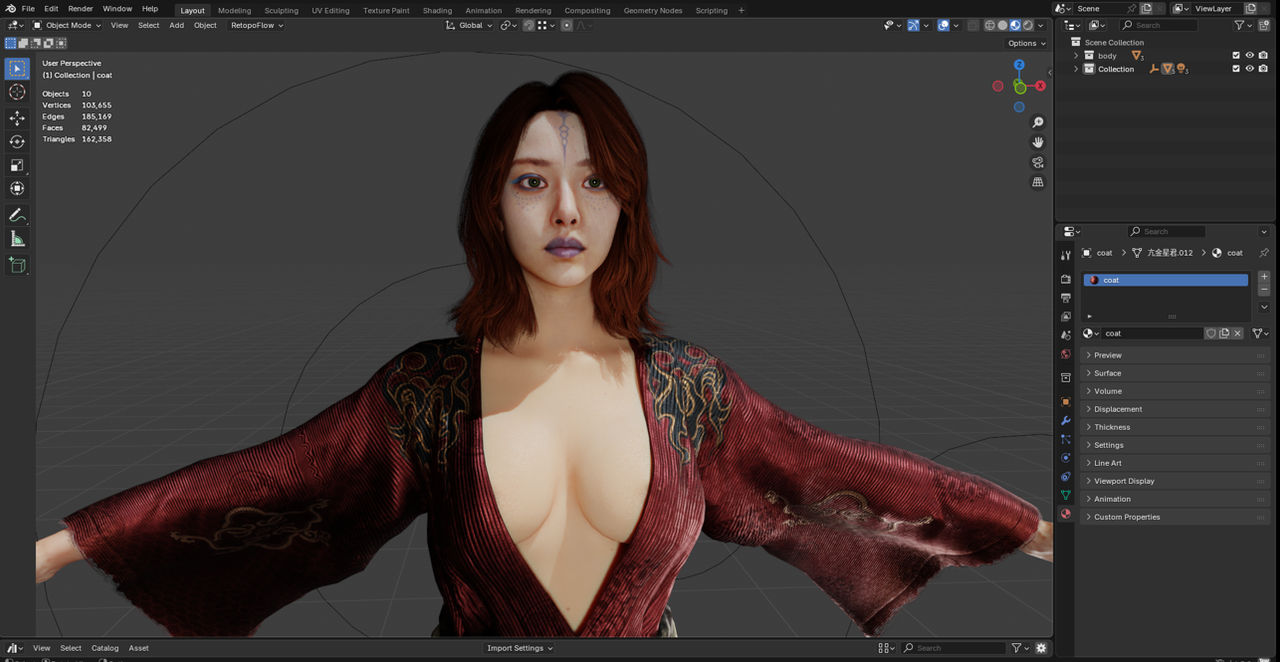Toggle the eye icon for Collection
Viewport: 1280px width, 662px height.
pyautogui.click(x=1249, y=69)
